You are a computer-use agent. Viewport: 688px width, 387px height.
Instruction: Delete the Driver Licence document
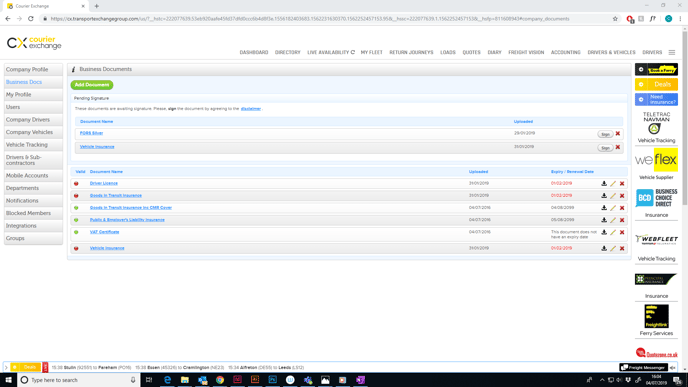coord(622,183)
